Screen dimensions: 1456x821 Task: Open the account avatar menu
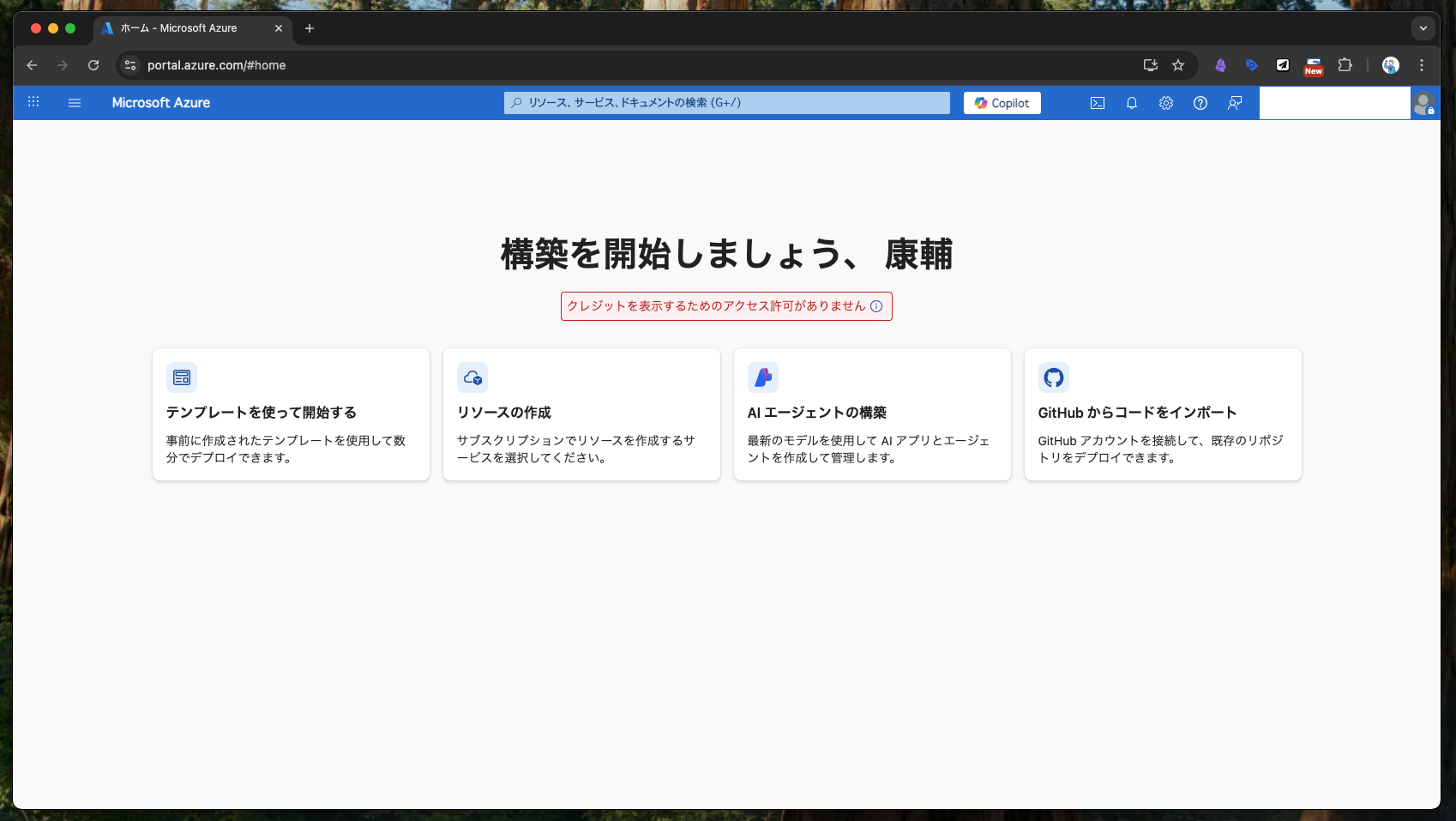(1423, 104)
